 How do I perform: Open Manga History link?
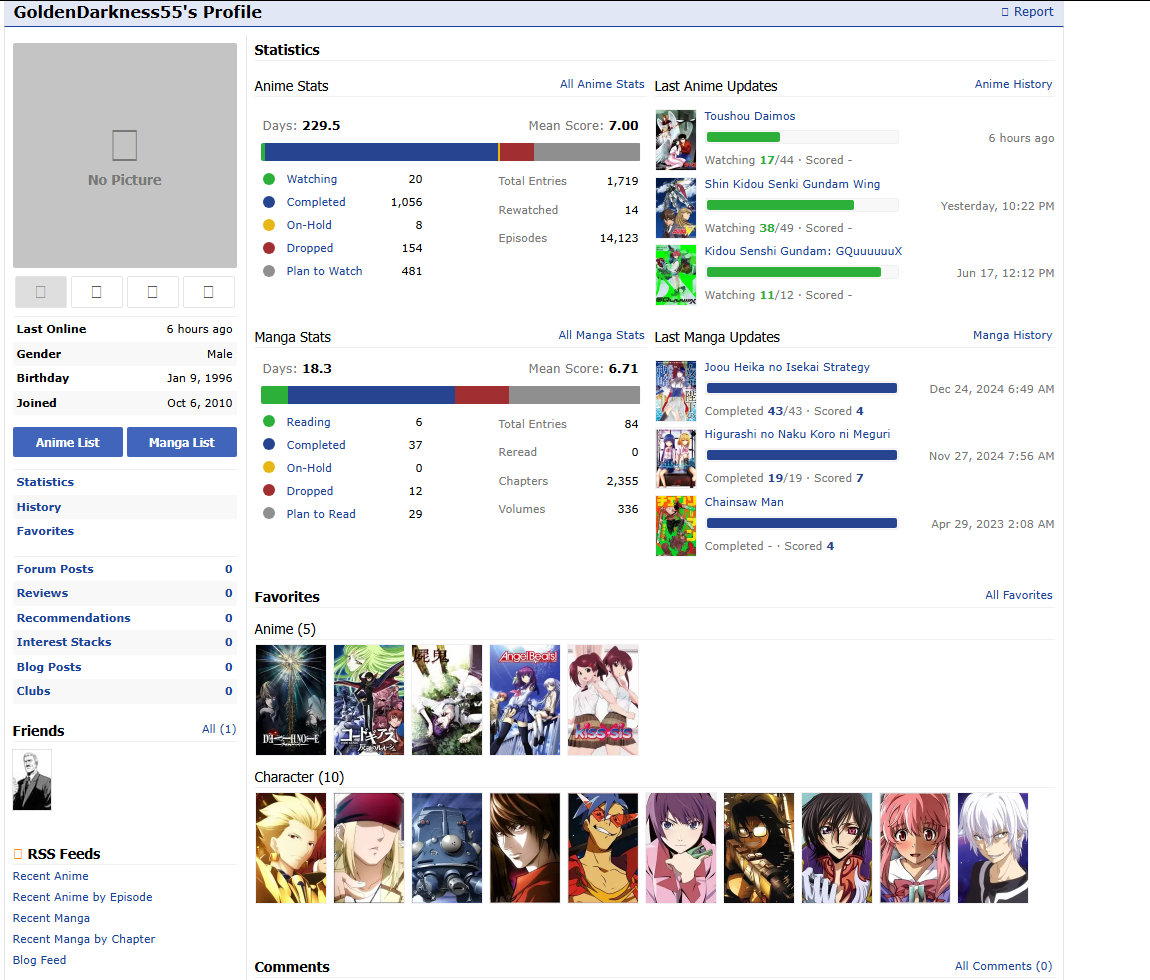coord(1013,335)
